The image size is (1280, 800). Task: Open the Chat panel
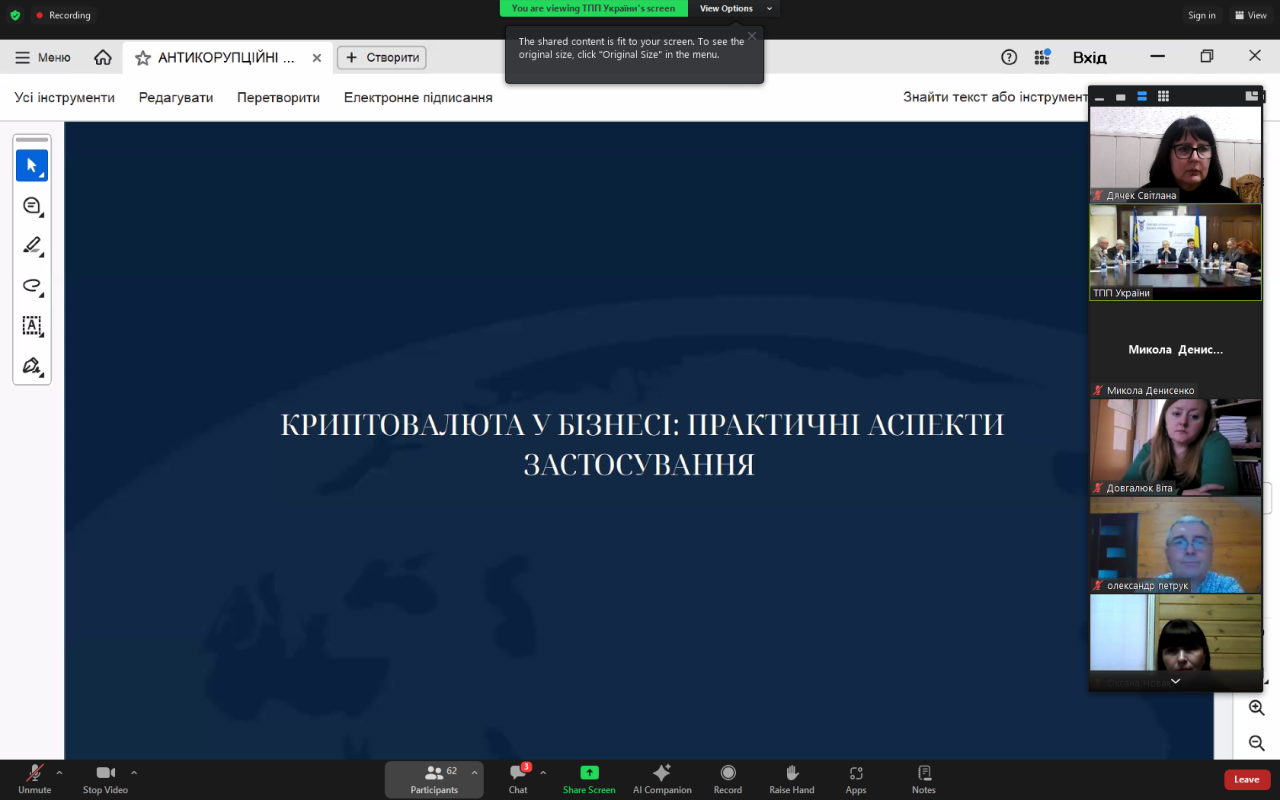tap(518, 778)
